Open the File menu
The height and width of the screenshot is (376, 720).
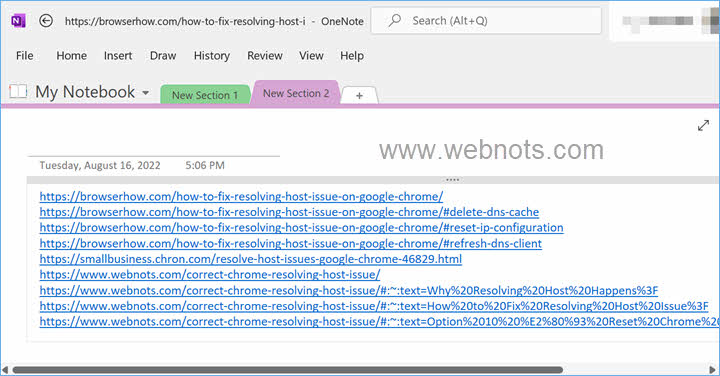point(25,56)
